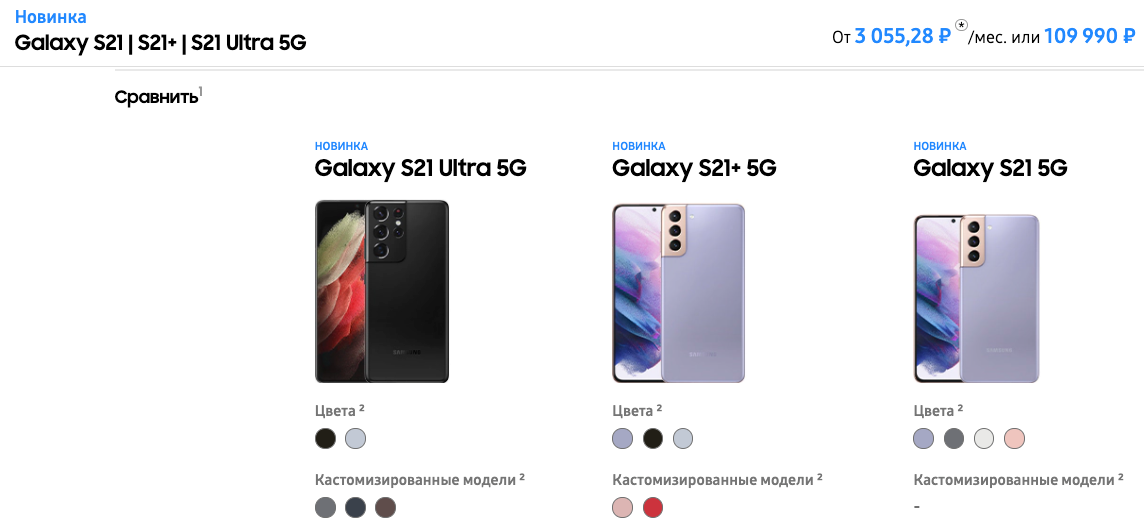Image resolution: width=1144 pixels, height=524 pixels.
Task: Select custom brown S21 Ultra model swatch
Action: [x=386, y=508]
